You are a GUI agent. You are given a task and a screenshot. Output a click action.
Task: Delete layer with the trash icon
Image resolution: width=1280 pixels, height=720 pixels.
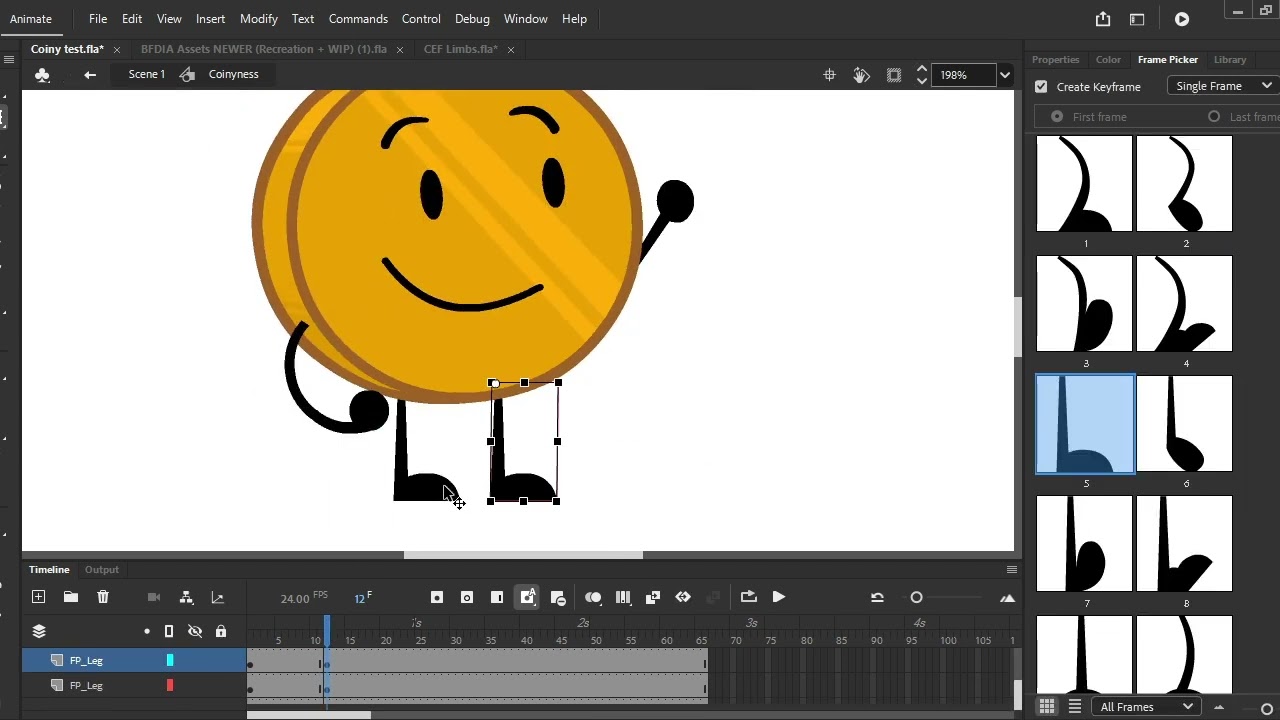(103, 597)
